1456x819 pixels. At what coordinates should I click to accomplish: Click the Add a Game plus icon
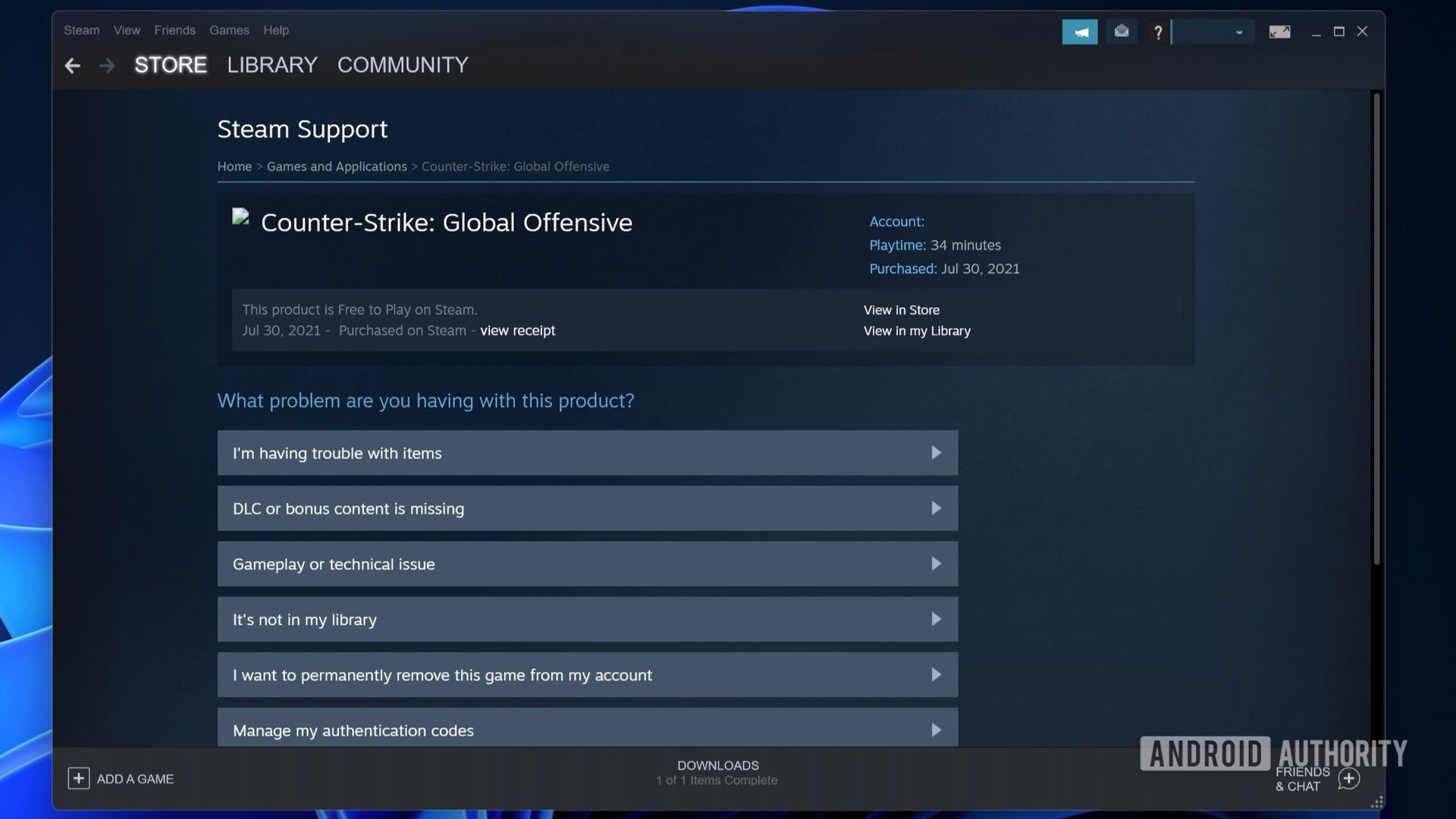point(79,779)
